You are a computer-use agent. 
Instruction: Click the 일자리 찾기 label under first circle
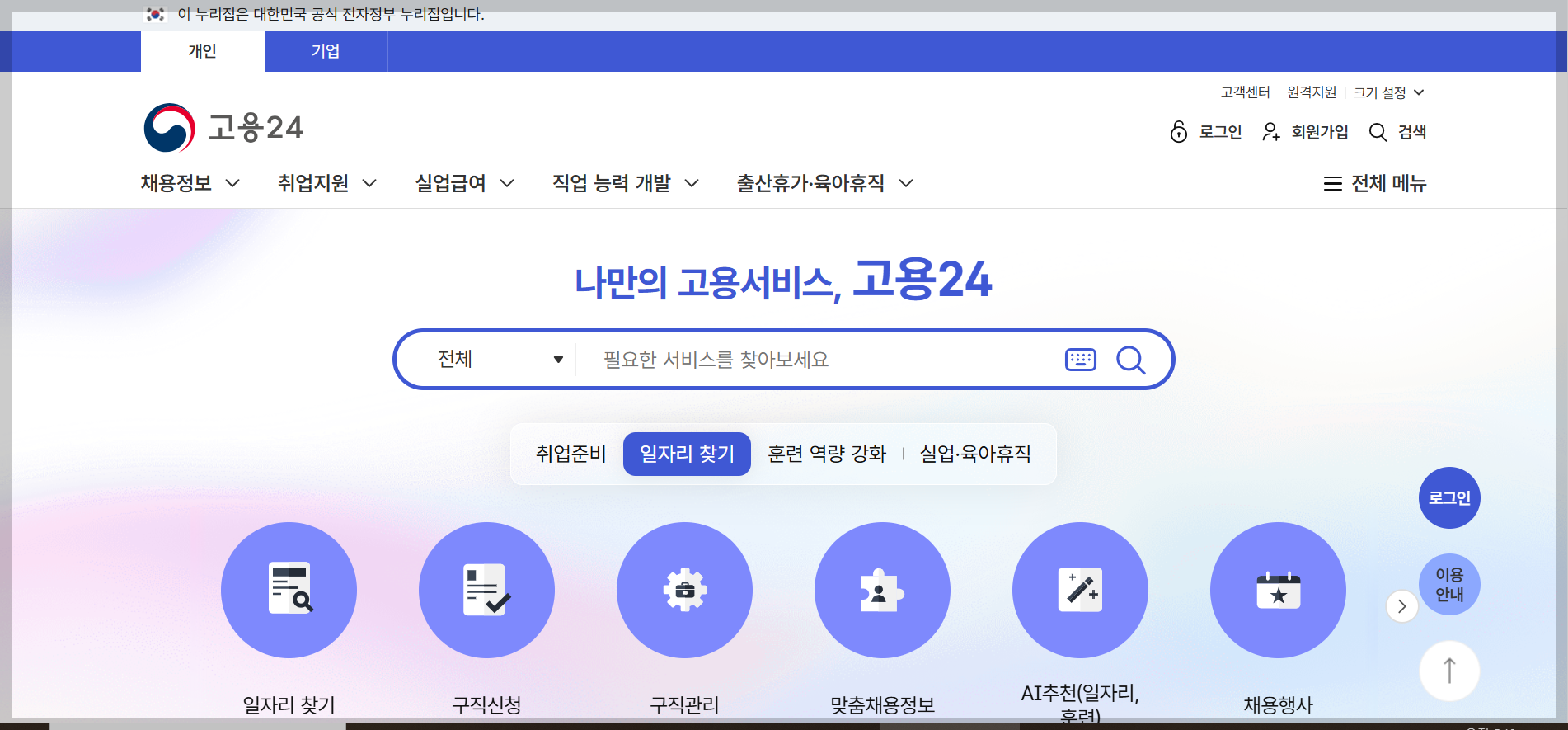pyautogui.click(x=289, y=705)
